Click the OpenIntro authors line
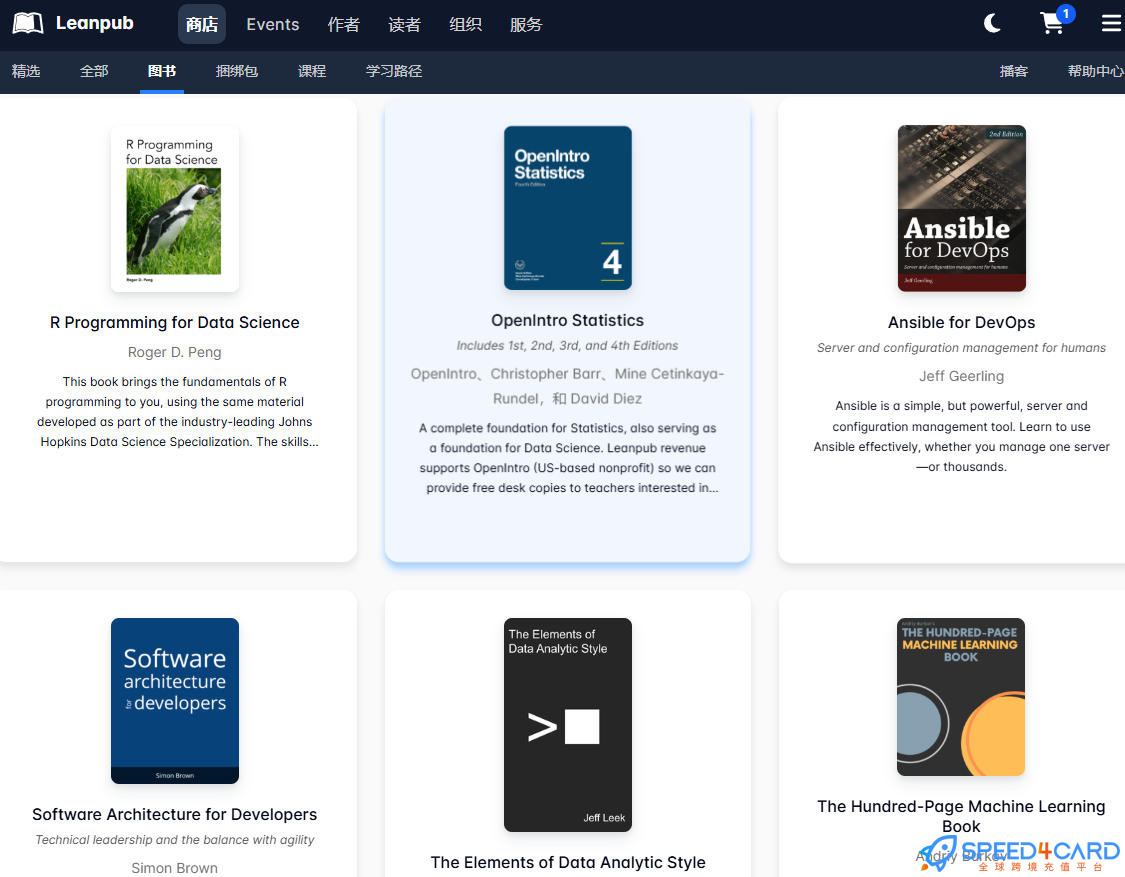The image size is (1125, 877). pyautogui.click(x=568, y=386)
